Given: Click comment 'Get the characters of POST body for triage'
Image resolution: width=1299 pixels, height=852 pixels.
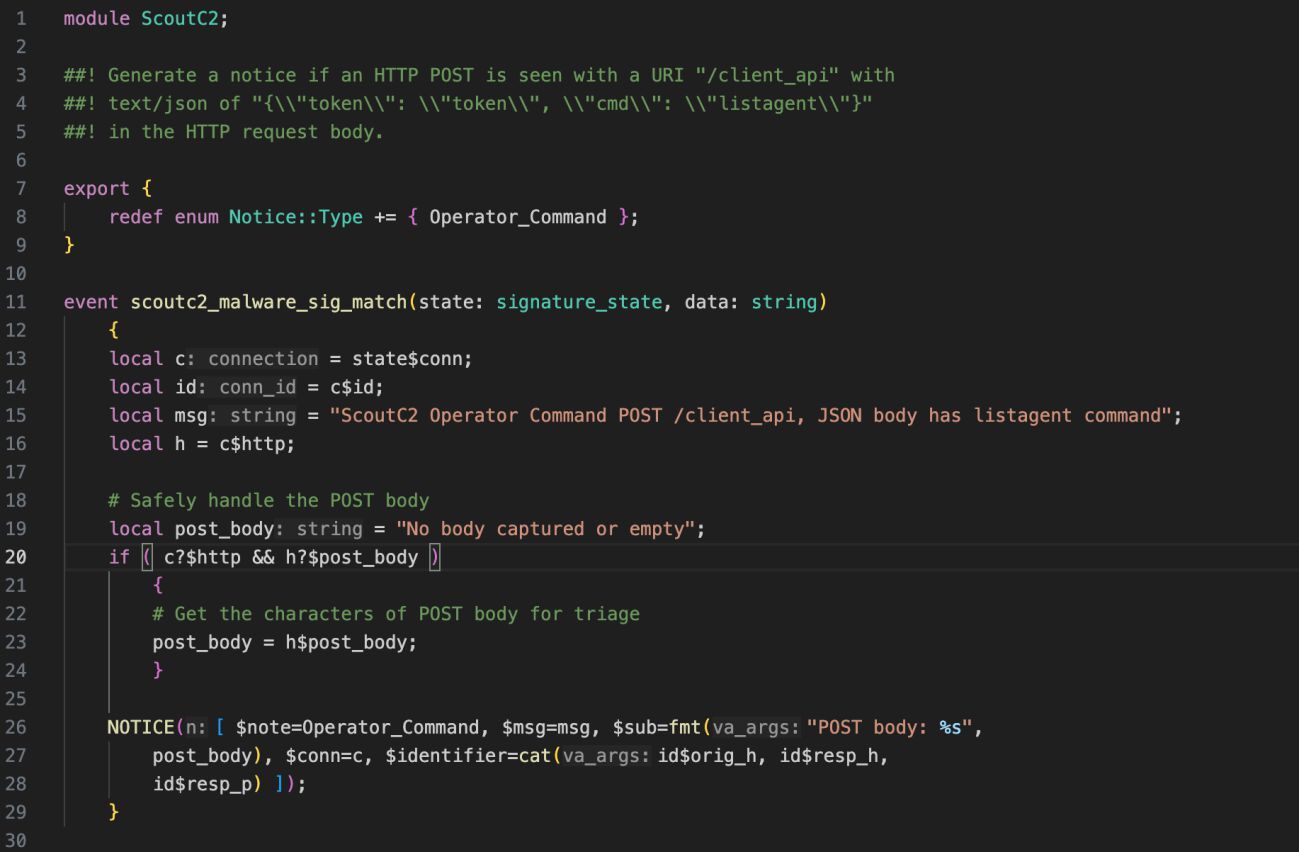Looking at the screenshot, I should tap(396, 614).
